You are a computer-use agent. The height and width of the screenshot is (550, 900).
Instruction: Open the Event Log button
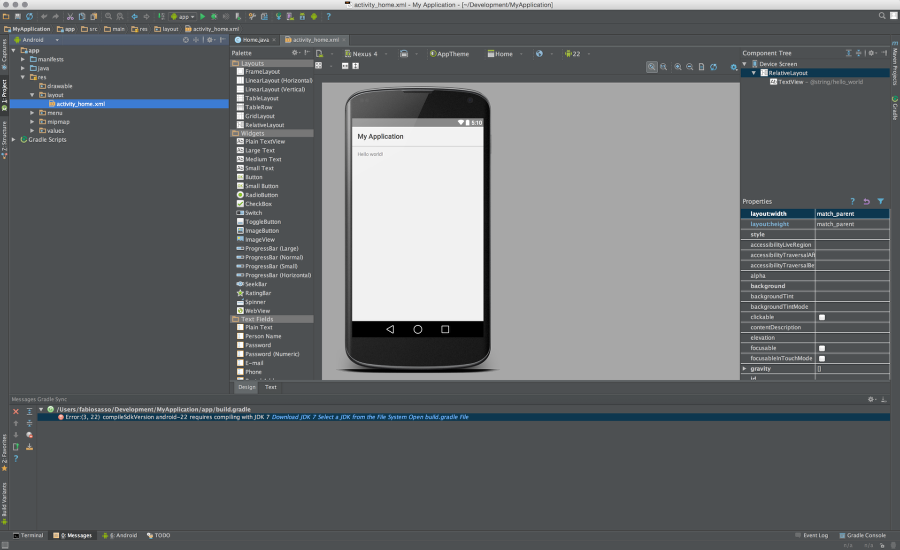(x=812, y=536)
